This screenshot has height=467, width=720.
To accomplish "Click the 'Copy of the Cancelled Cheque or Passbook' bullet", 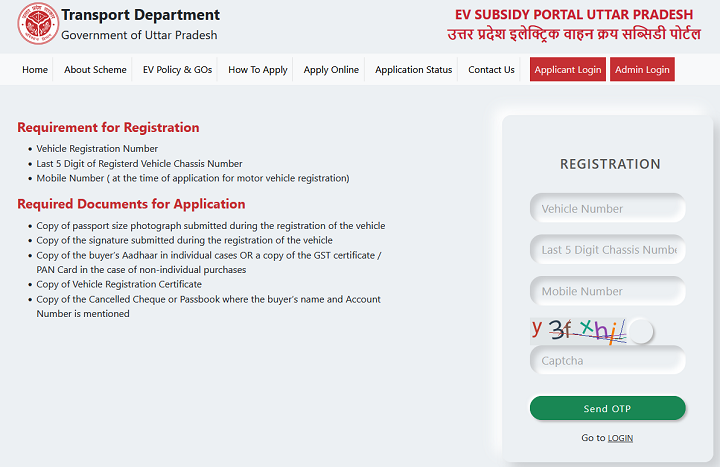I will click(208, 306).
